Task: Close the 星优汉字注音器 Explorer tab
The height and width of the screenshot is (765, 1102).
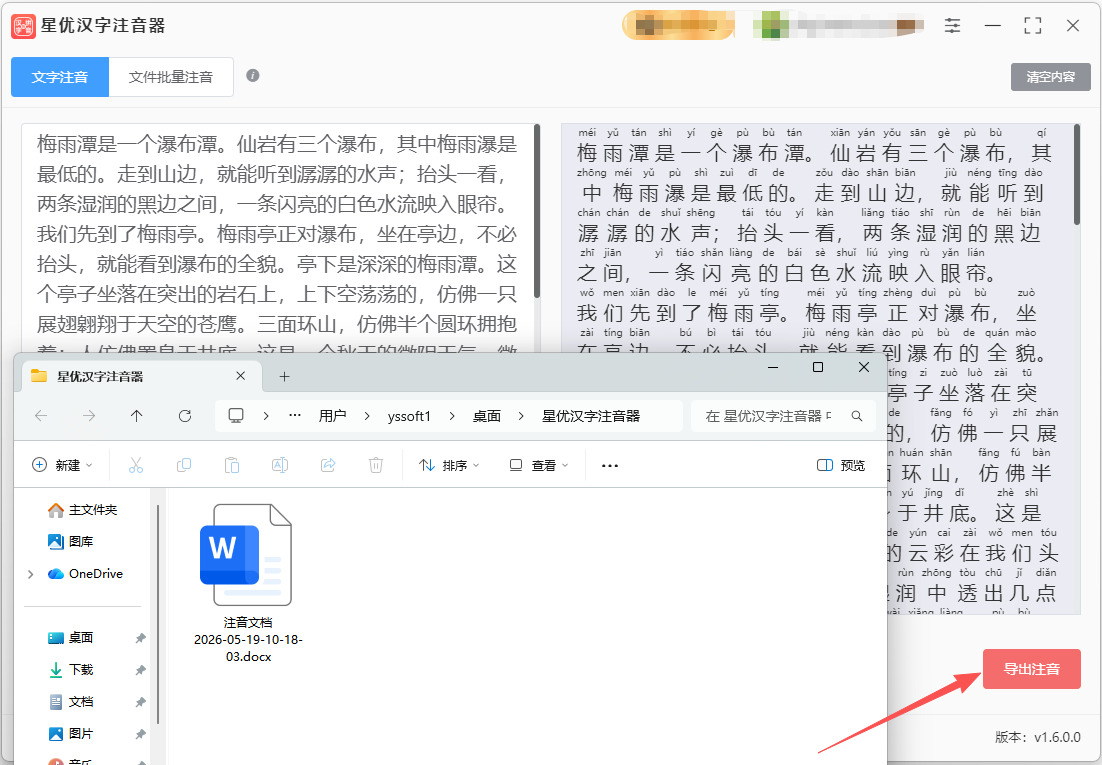Action: tap(240, 376)
